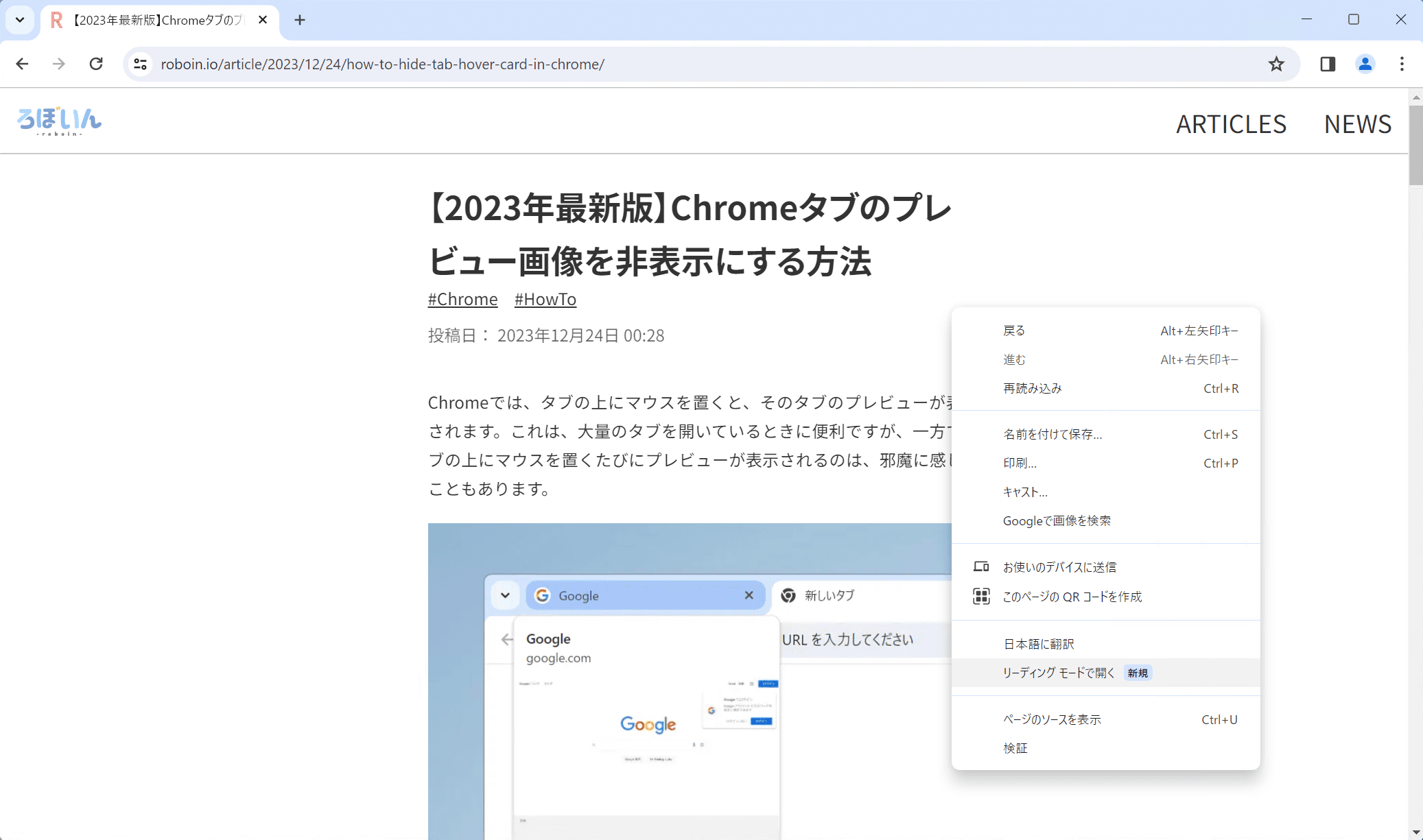Open the NEWS navigation link
Screen dimensions: 1423x840
pyautogui.click(x=1357, y=124)
